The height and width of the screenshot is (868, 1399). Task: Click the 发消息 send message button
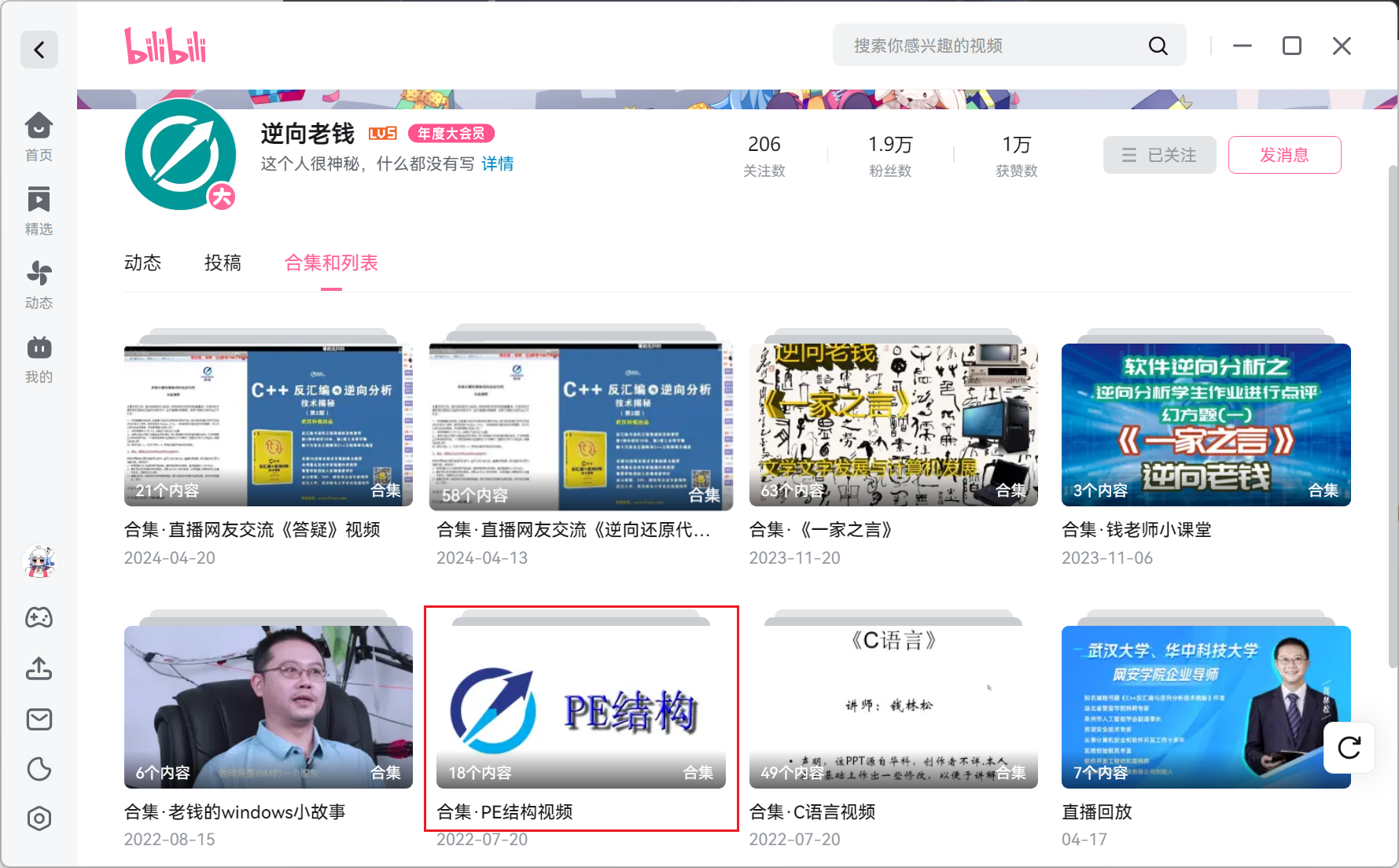point(1284,155)
